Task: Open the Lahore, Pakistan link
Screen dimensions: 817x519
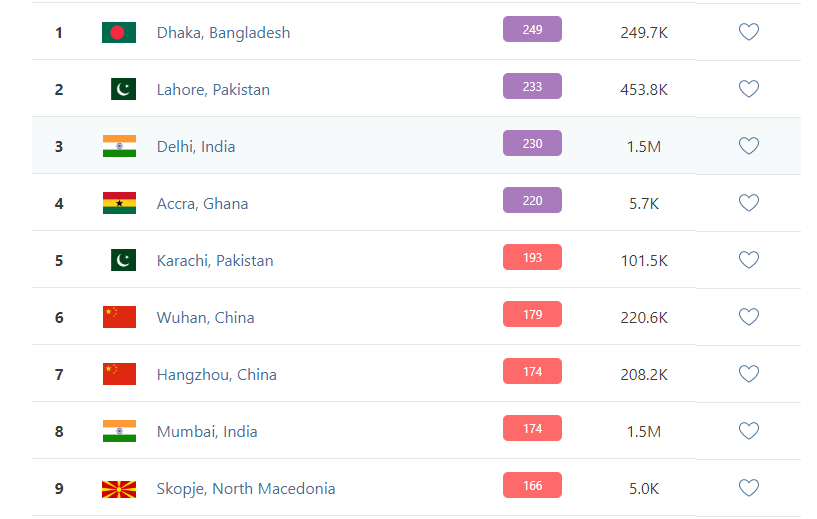Action: click(x=213, y=90)
